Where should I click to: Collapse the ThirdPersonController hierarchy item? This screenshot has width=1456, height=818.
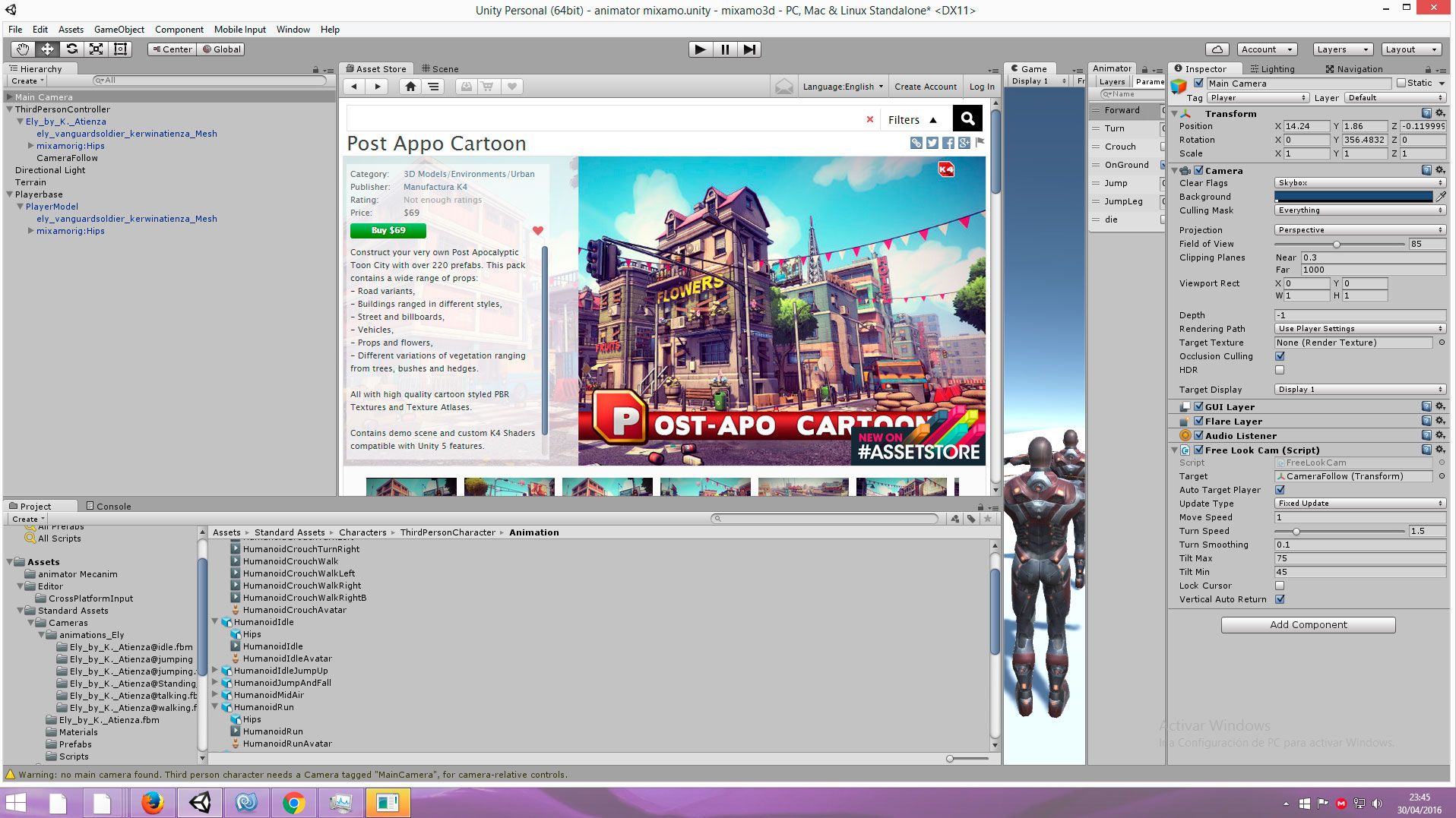9,109
